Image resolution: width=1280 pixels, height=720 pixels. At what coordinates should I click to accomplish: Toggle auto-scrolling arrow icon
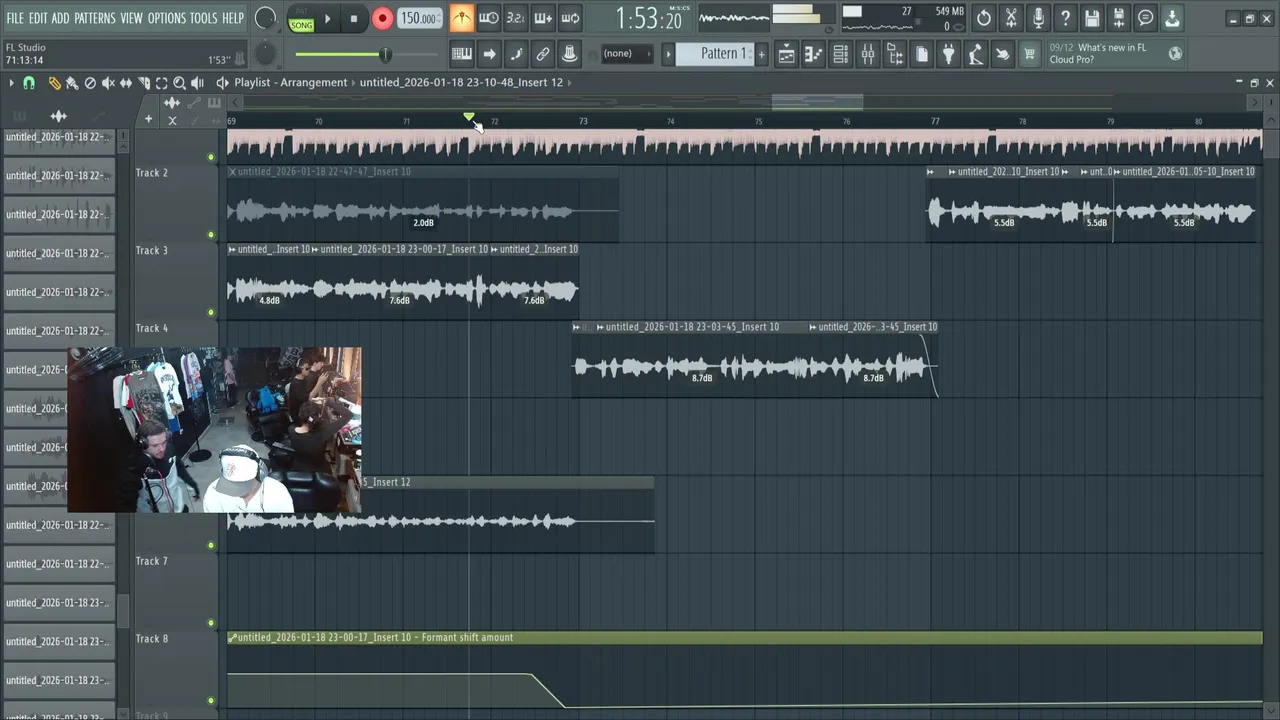(489, 54)
